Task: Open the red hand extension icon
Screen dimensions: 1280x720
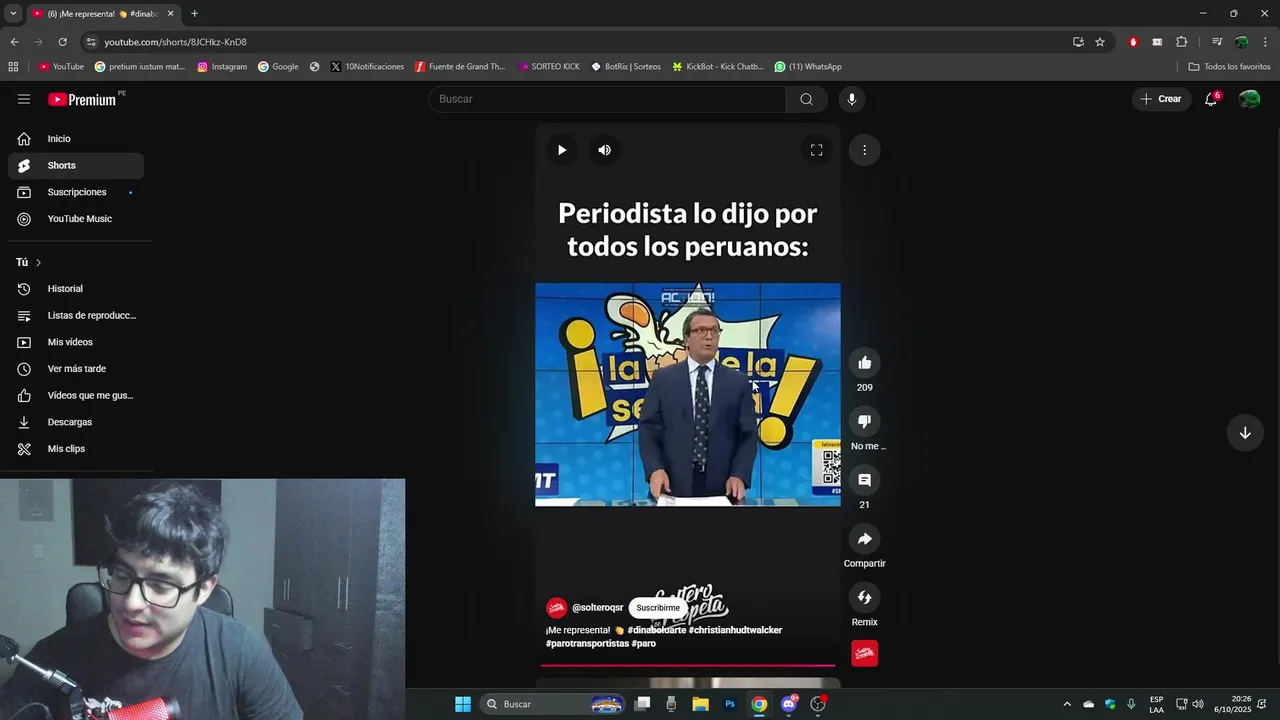Action: (1133, 42)
